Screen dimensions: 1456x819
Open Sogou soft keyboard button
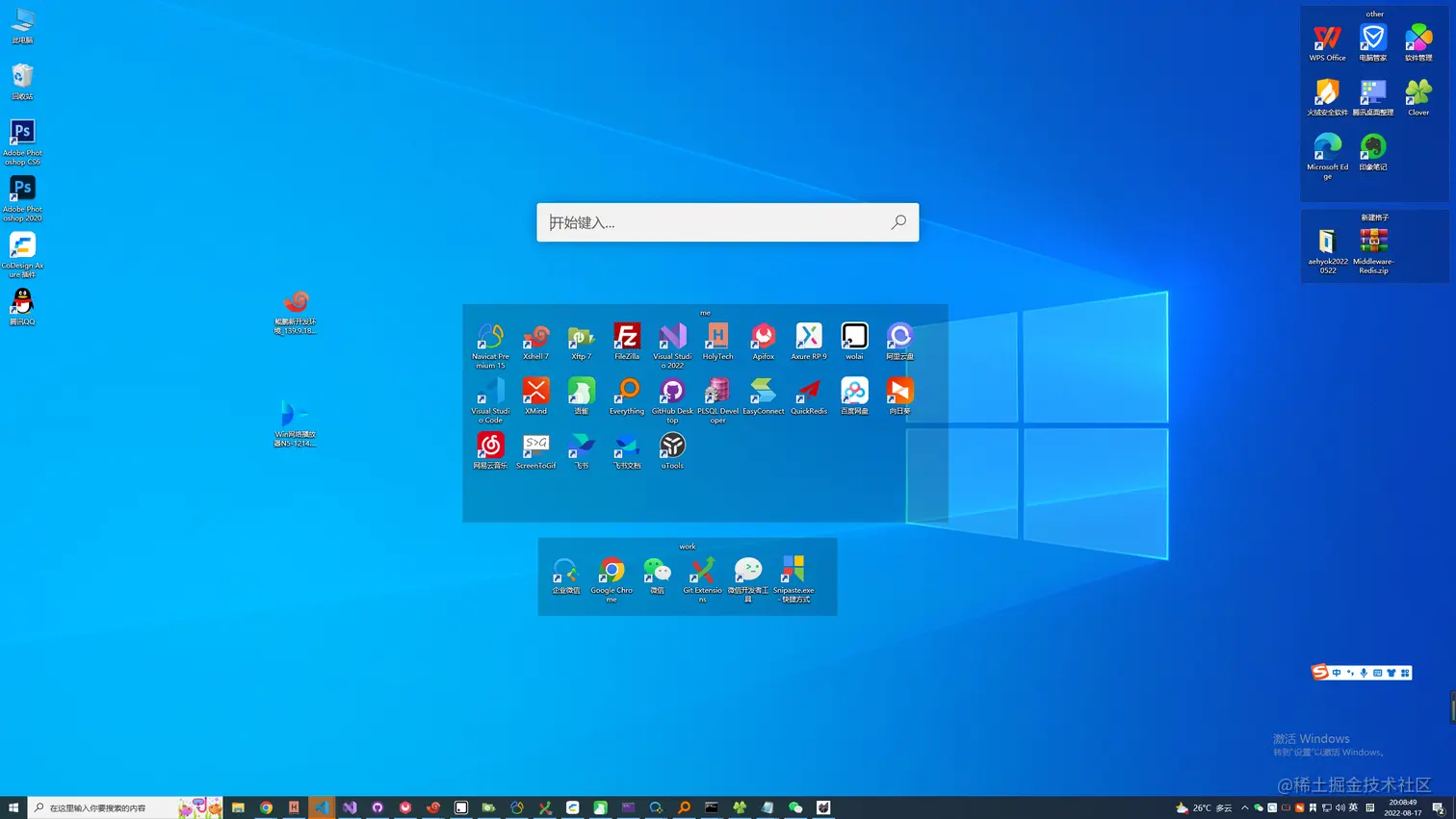(x=1378, y=673)
